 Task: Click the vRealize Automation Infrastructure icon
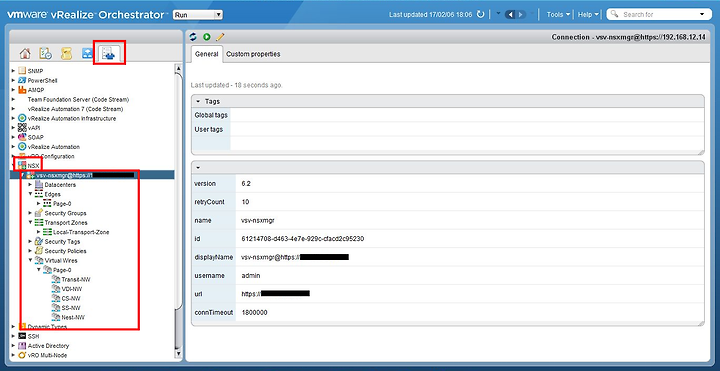click(22, 118)
